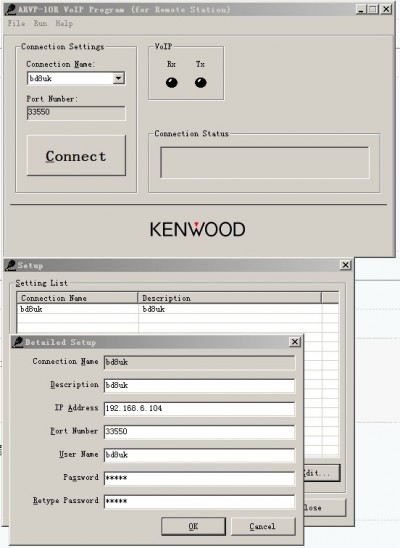Click Port Number field in Detailed Setup
This screenshot has width=400, height=548.
click(199, 432)
